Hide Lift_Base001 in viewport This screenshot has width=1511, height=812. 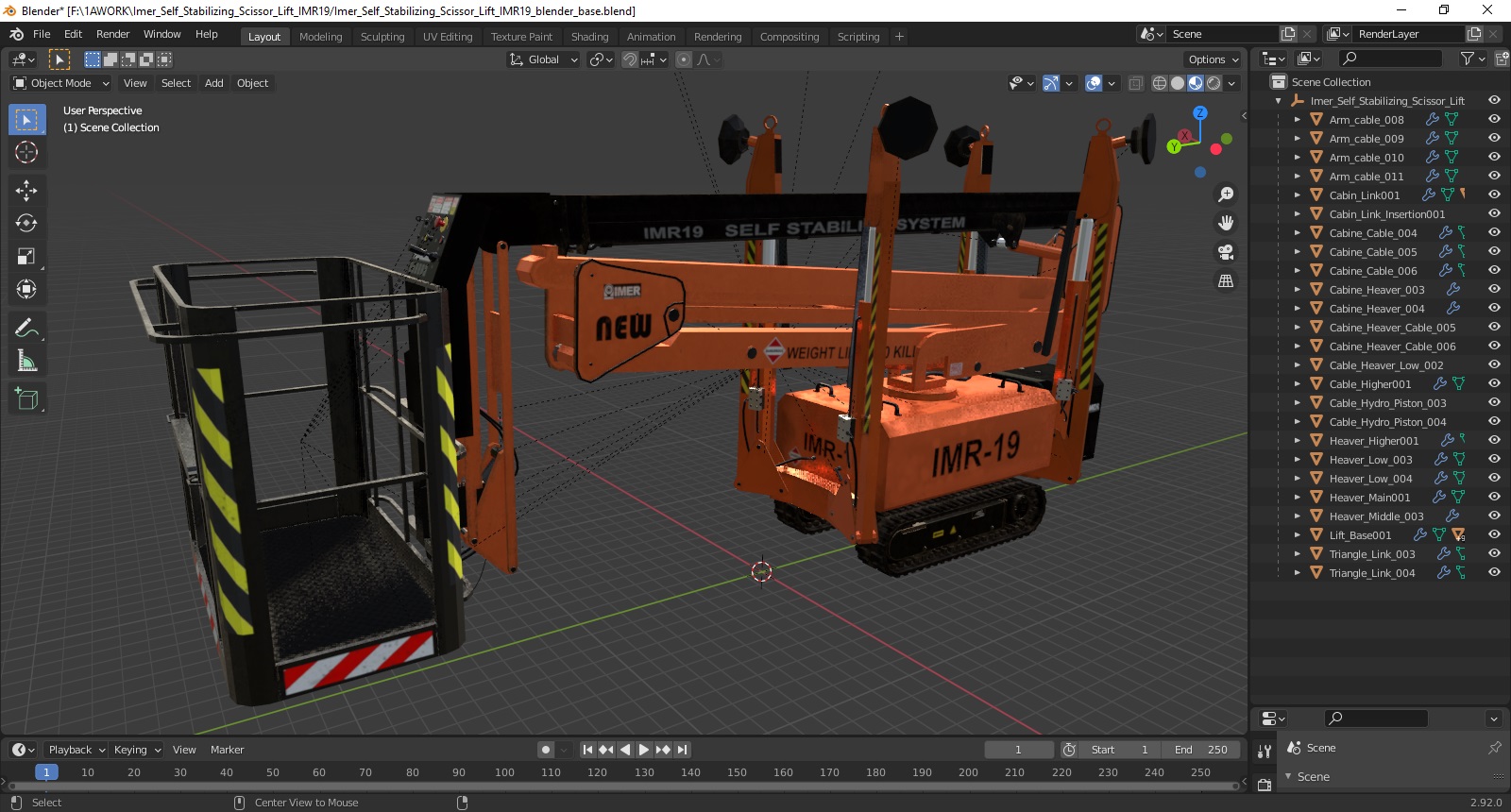[1494, 535]
